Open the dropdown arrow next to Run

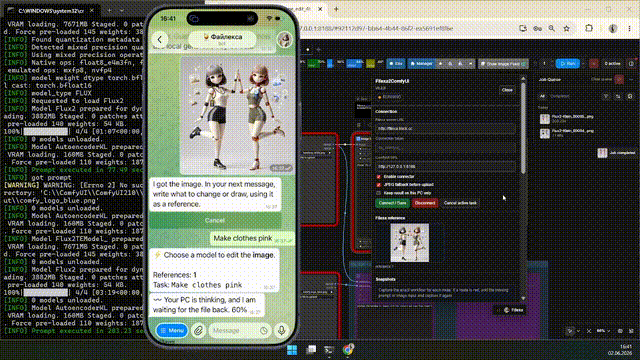(x=583, y=64)
